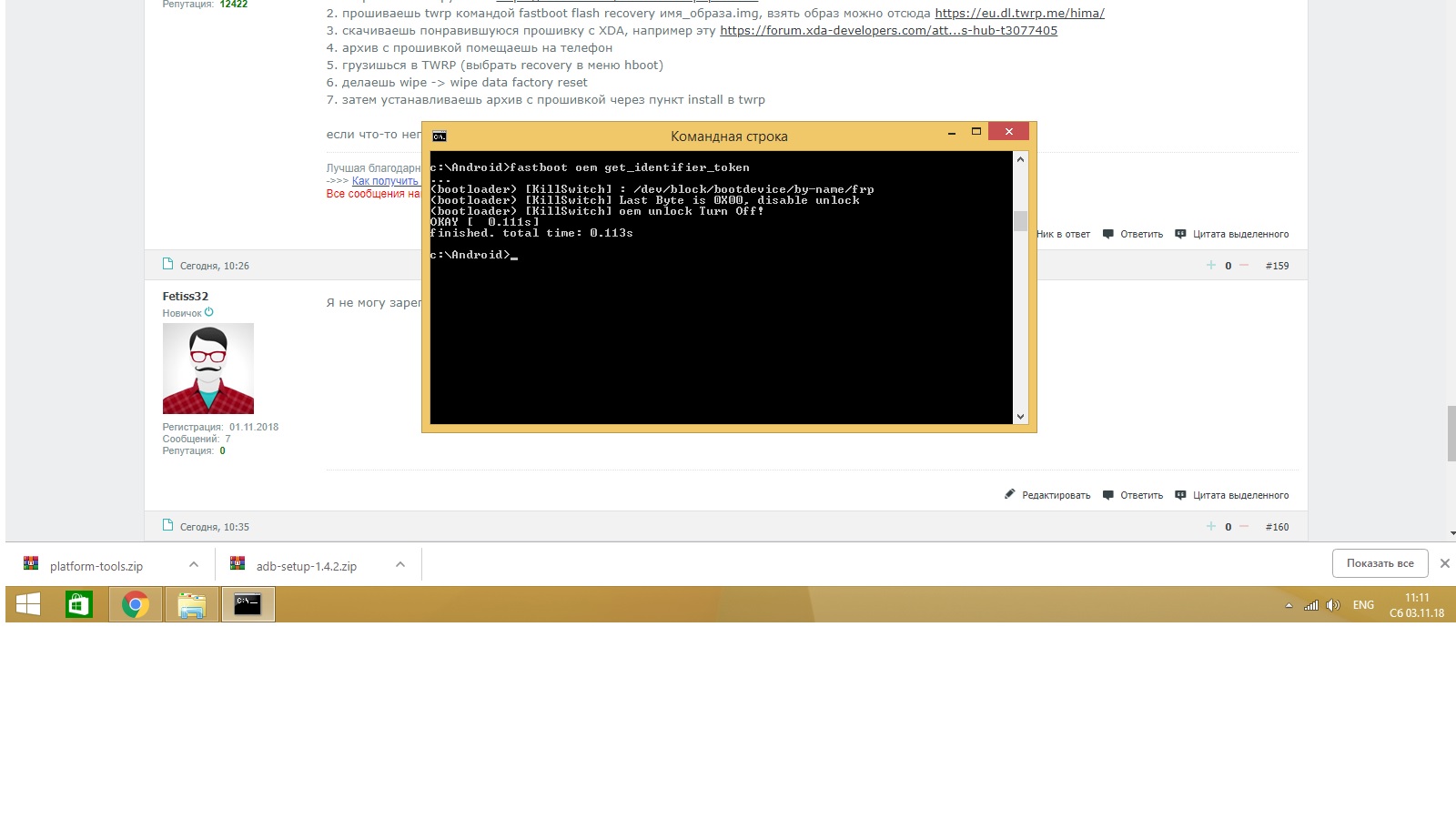
Task: Click the Command Prompt scrollbar thumb
Action: [1020, 221]
